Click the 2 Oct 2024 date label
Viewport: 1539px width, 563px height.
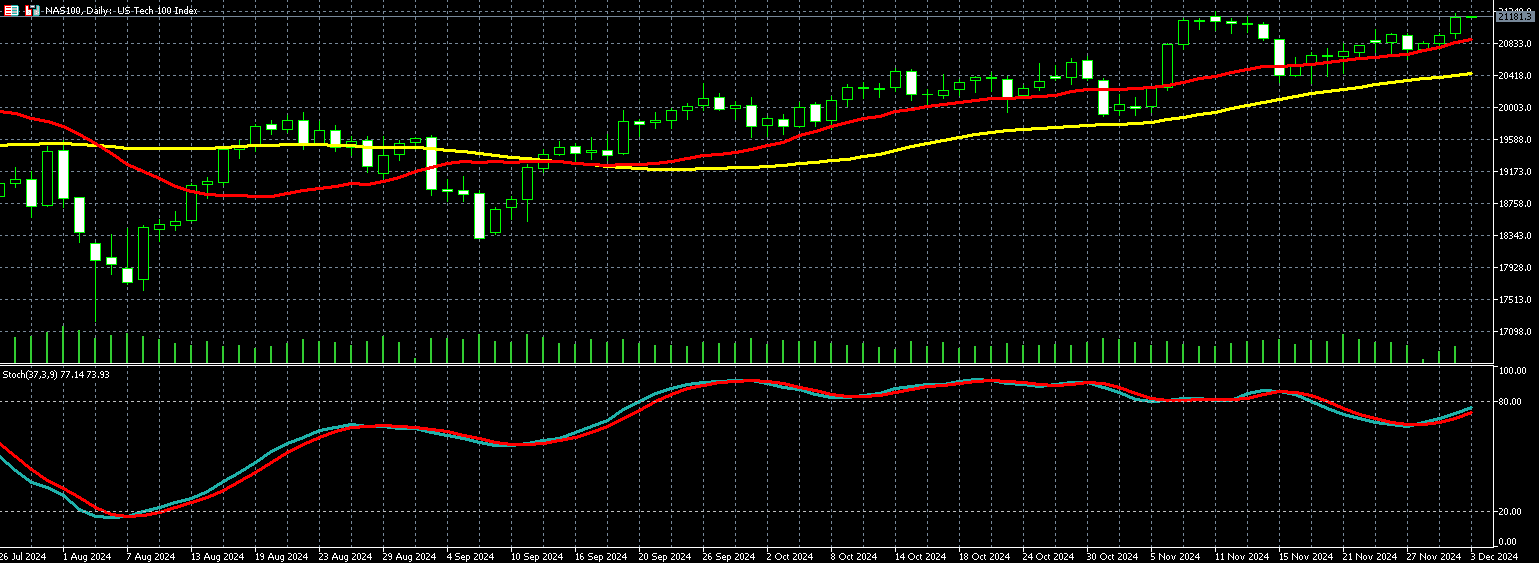[x=791, y=556]
